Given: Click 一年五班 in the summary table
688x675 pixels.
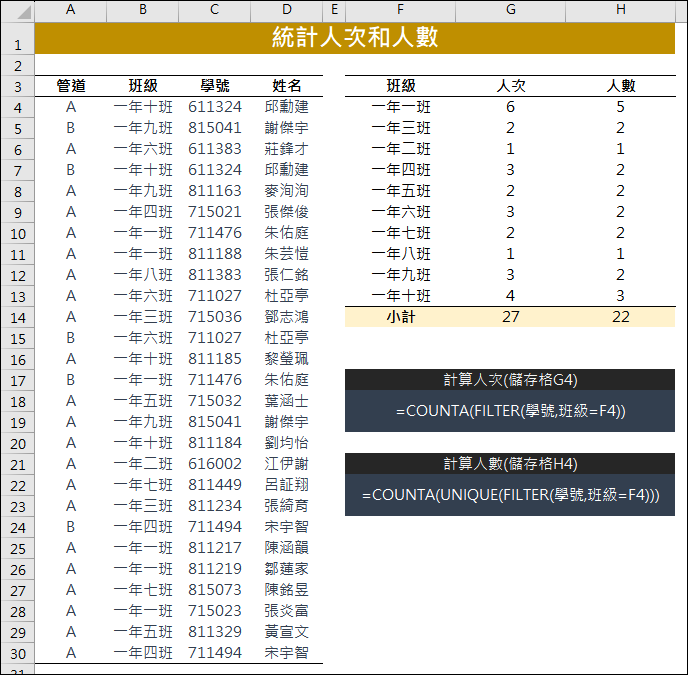Looking at the screenshot, I should pyautogui.click(x=401, y=191).
